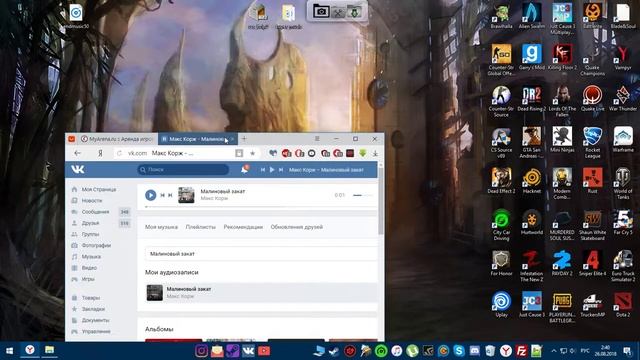640x360 pixels.
Task: Click the heart extension icon in the toolbar
Action: click(x=273, y=153)
